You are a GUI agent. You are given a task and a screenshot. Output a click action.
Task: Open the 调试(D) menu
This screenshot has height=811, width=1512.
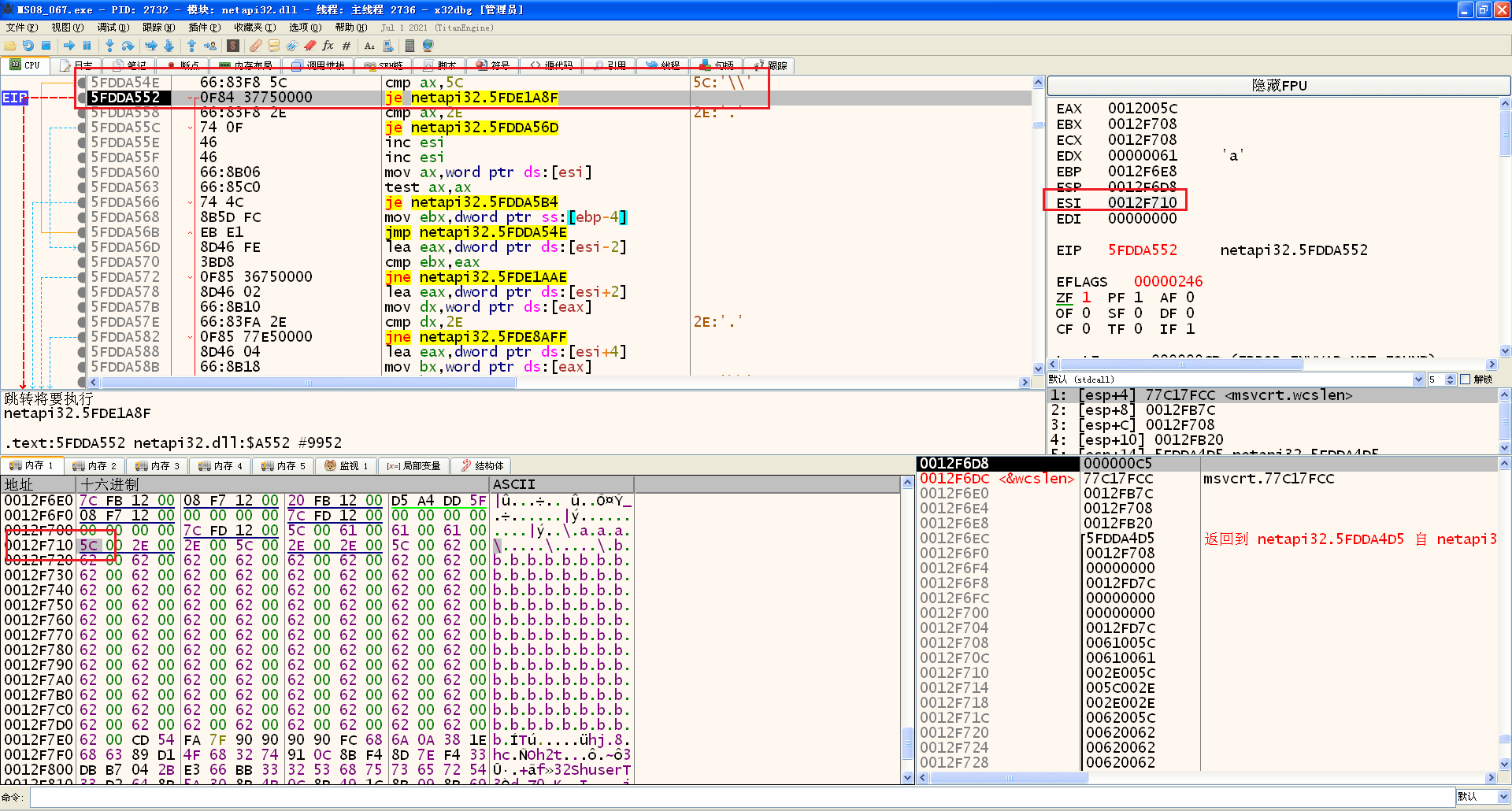113,28
